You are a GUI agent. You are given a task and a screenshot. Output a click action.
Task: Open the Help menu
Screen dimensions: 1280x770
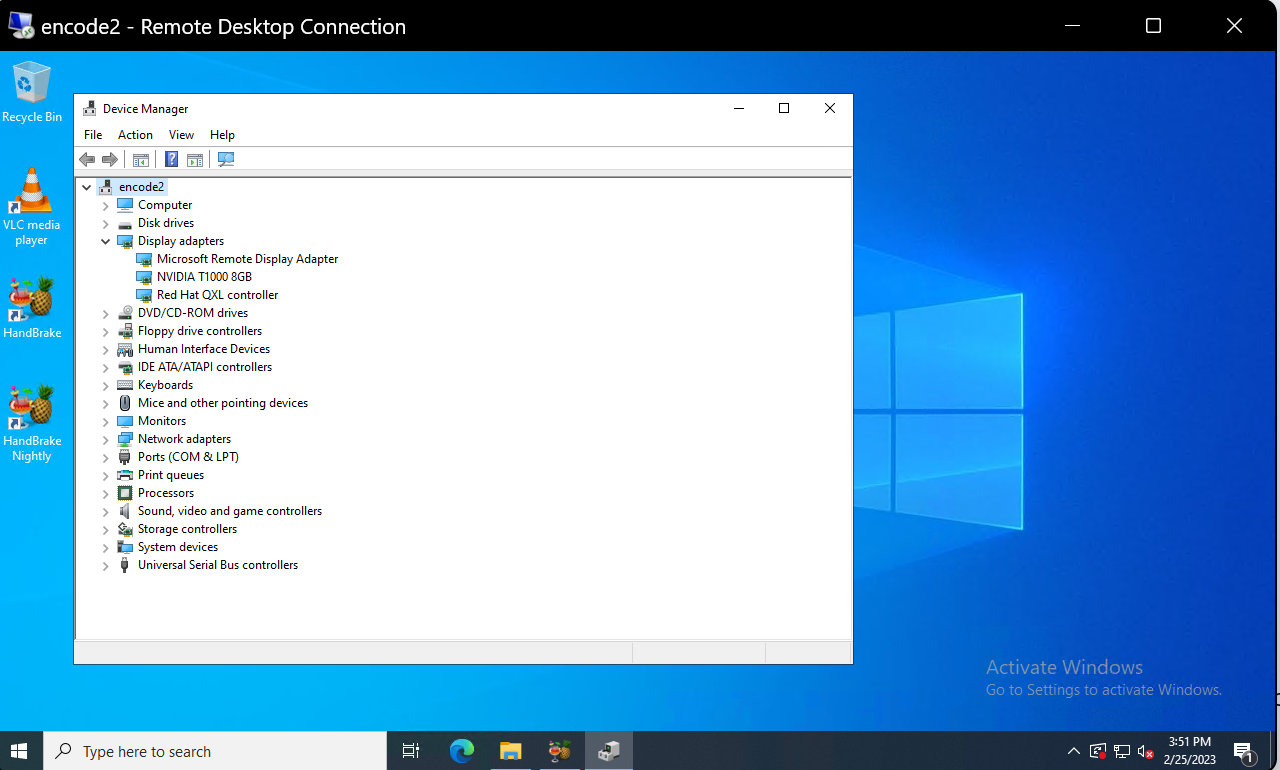tap(222, 135)
